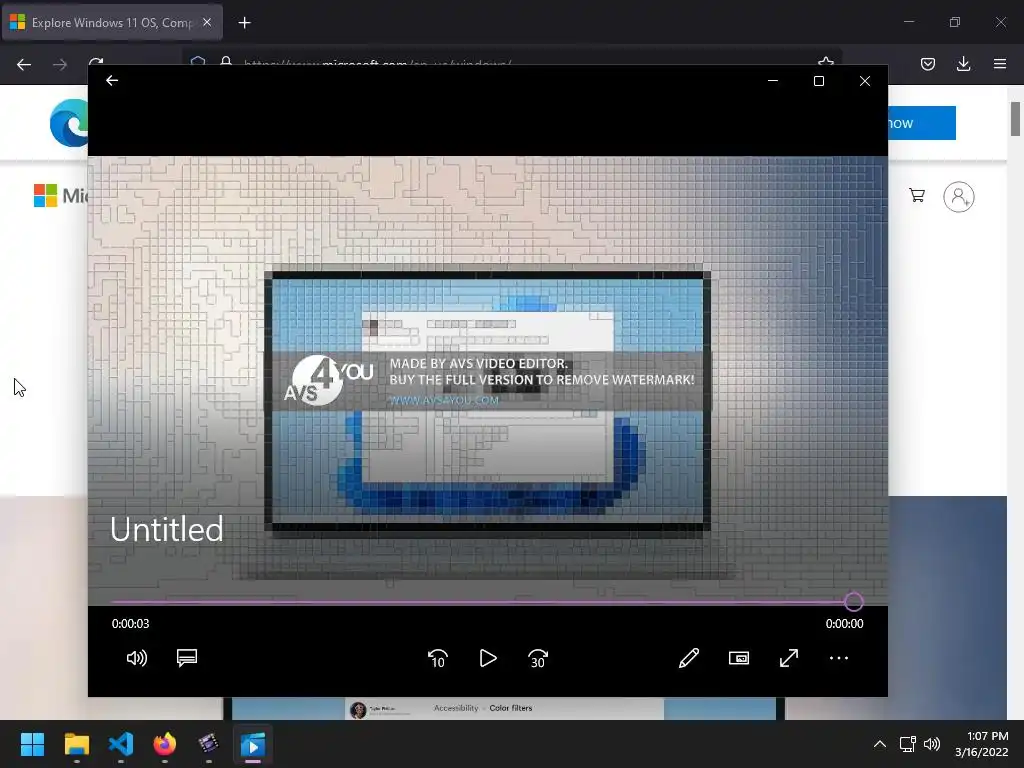Open Firefox downloads panel
The width and height of the screenshot is (1024, 768).
(x=963, y=64)
